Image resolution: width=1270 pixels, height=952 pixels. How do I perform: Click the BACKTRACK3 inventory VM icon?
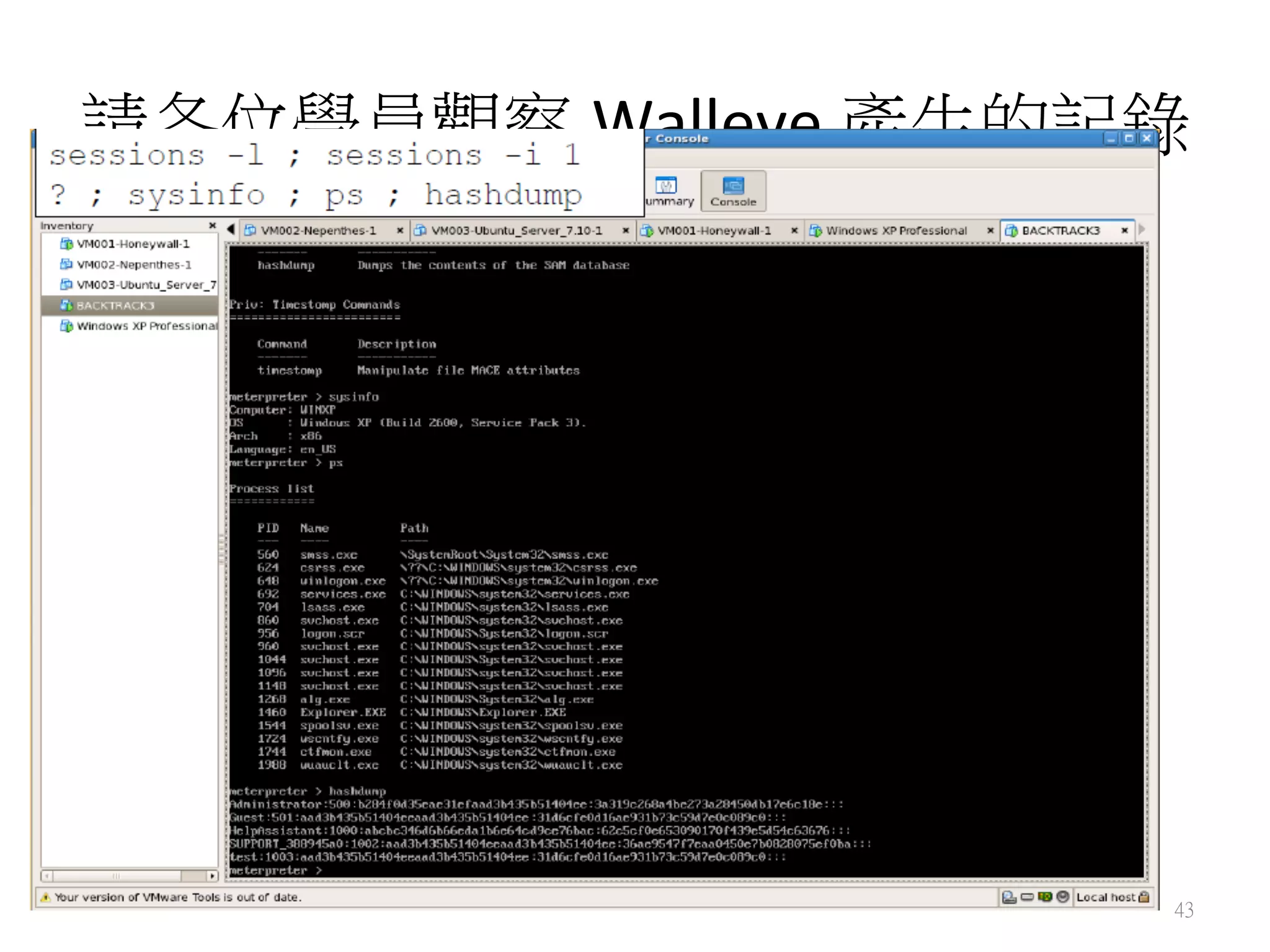point(66,305)
